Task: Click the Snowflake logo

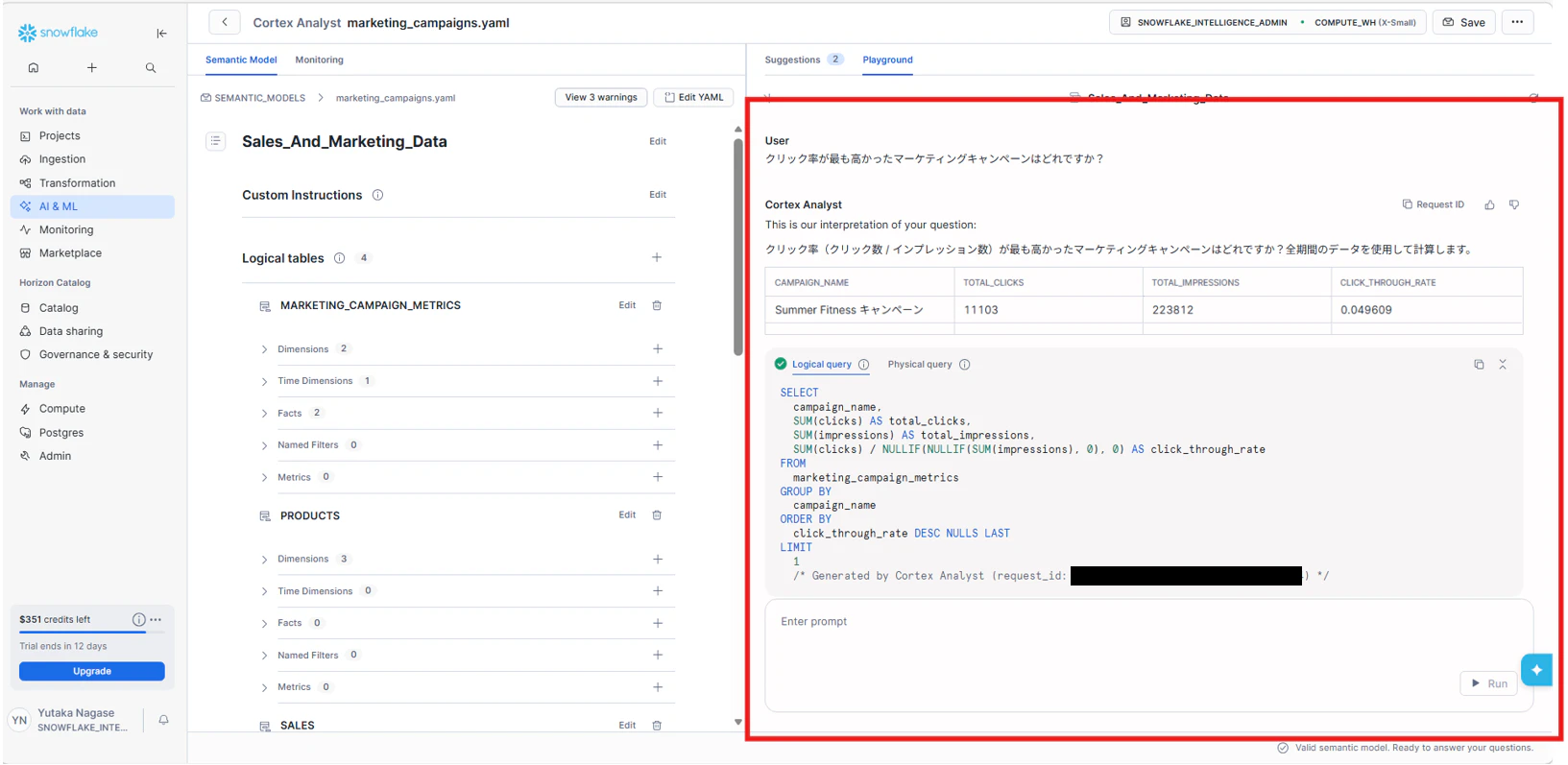Action: [58, 33]
